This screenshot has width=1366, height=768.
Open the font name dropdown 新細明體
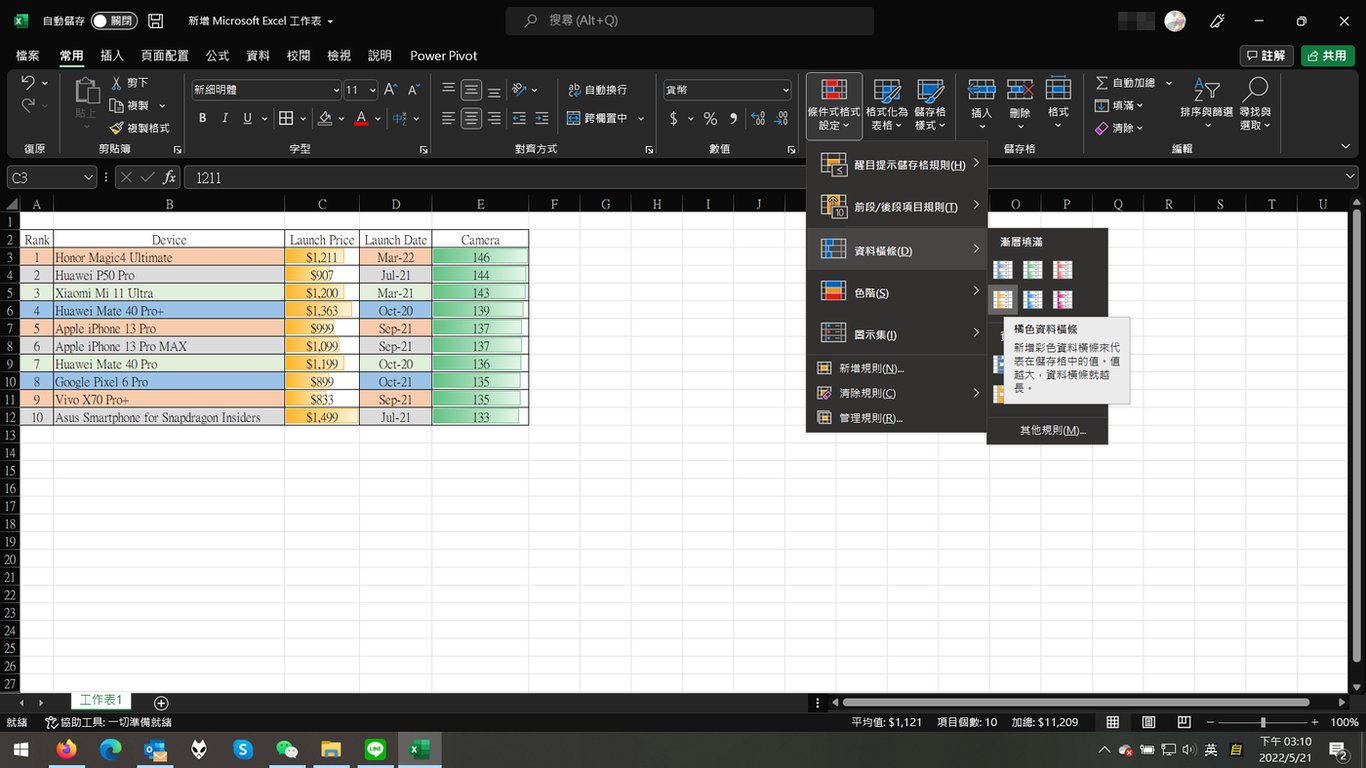336,90
